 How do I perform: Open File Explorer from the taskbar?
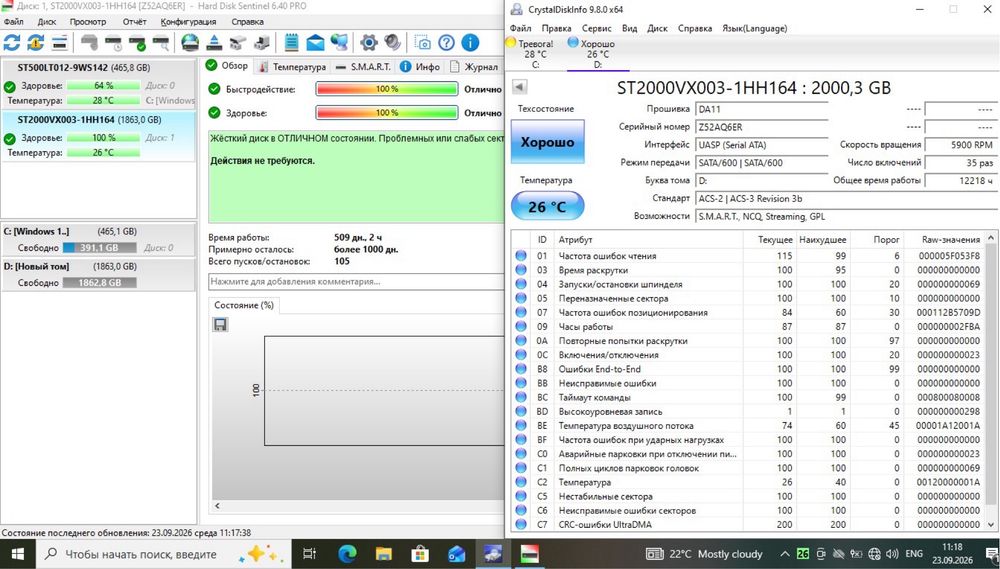click(383, 554)
